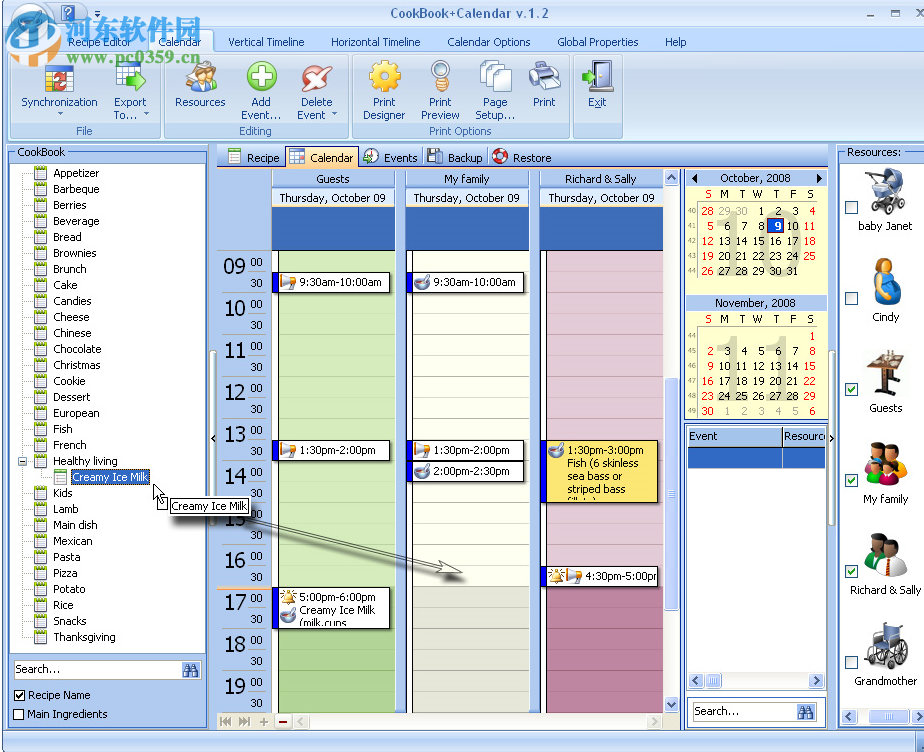Open Page Setup icon

coord(495,77)
